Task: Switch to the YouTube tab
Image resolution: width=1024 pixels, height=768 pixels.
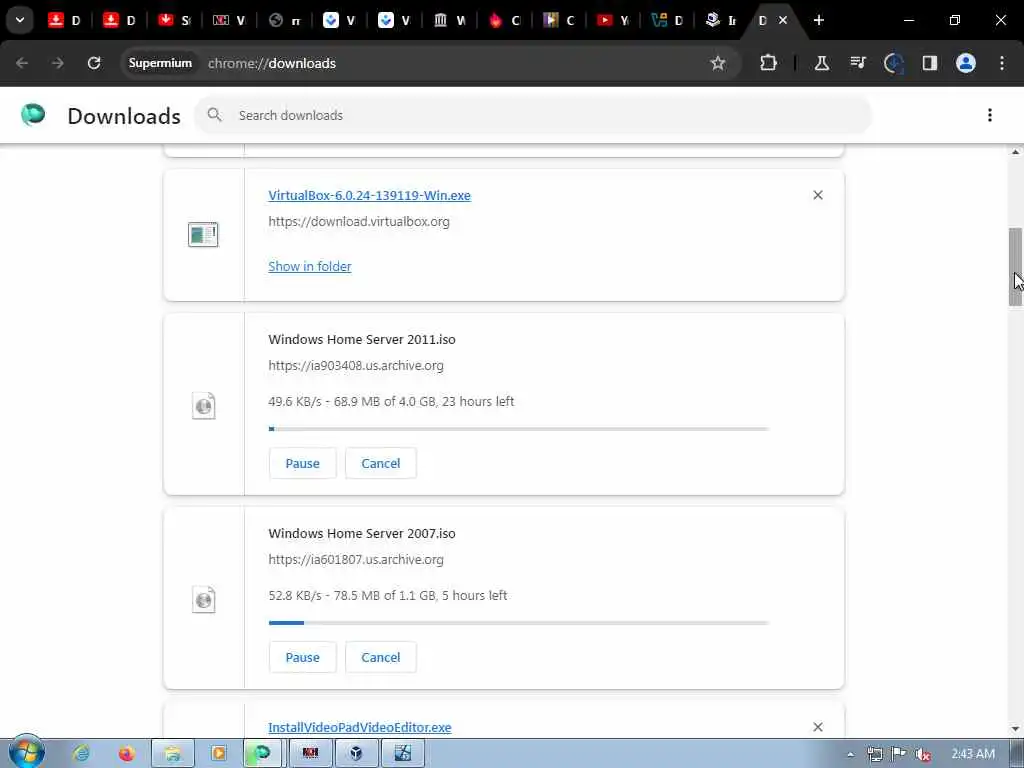Action: tap(612, 20)
